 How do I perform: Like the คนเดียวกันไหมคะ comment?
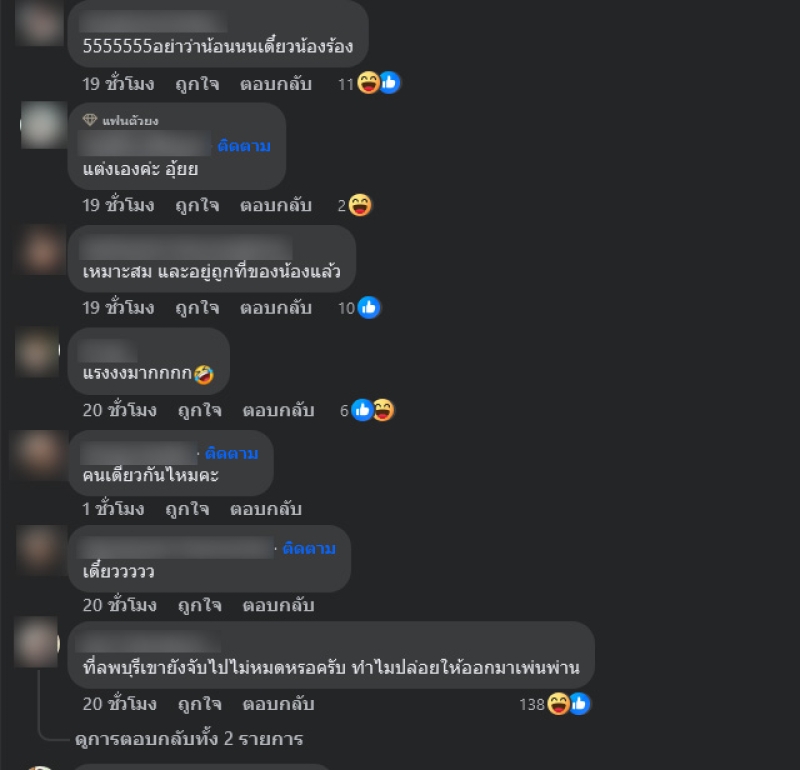tap(187, 509)
